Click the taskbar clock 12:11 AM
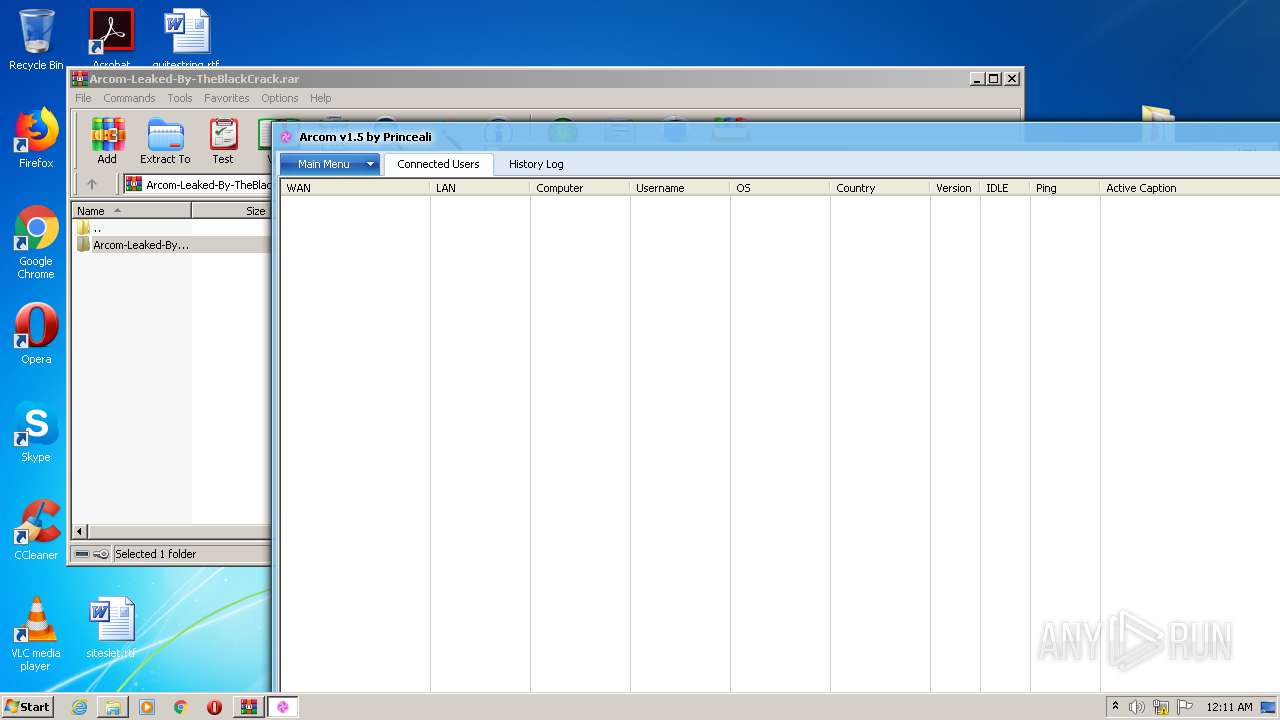The width and height of the screenshot is (1280, 720). point(1229,707)
